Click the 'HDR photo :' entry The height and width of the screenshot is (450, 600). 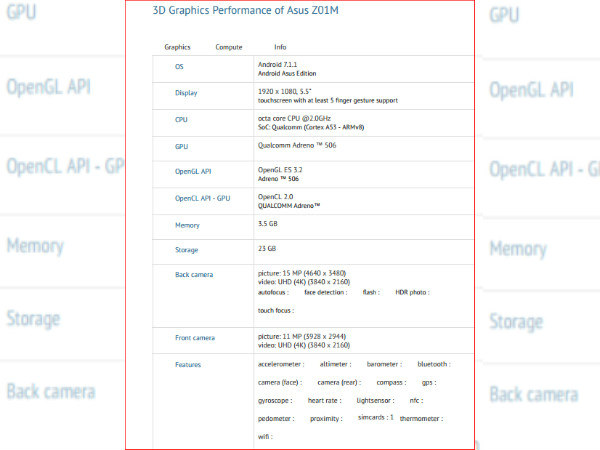pos(412,292)
